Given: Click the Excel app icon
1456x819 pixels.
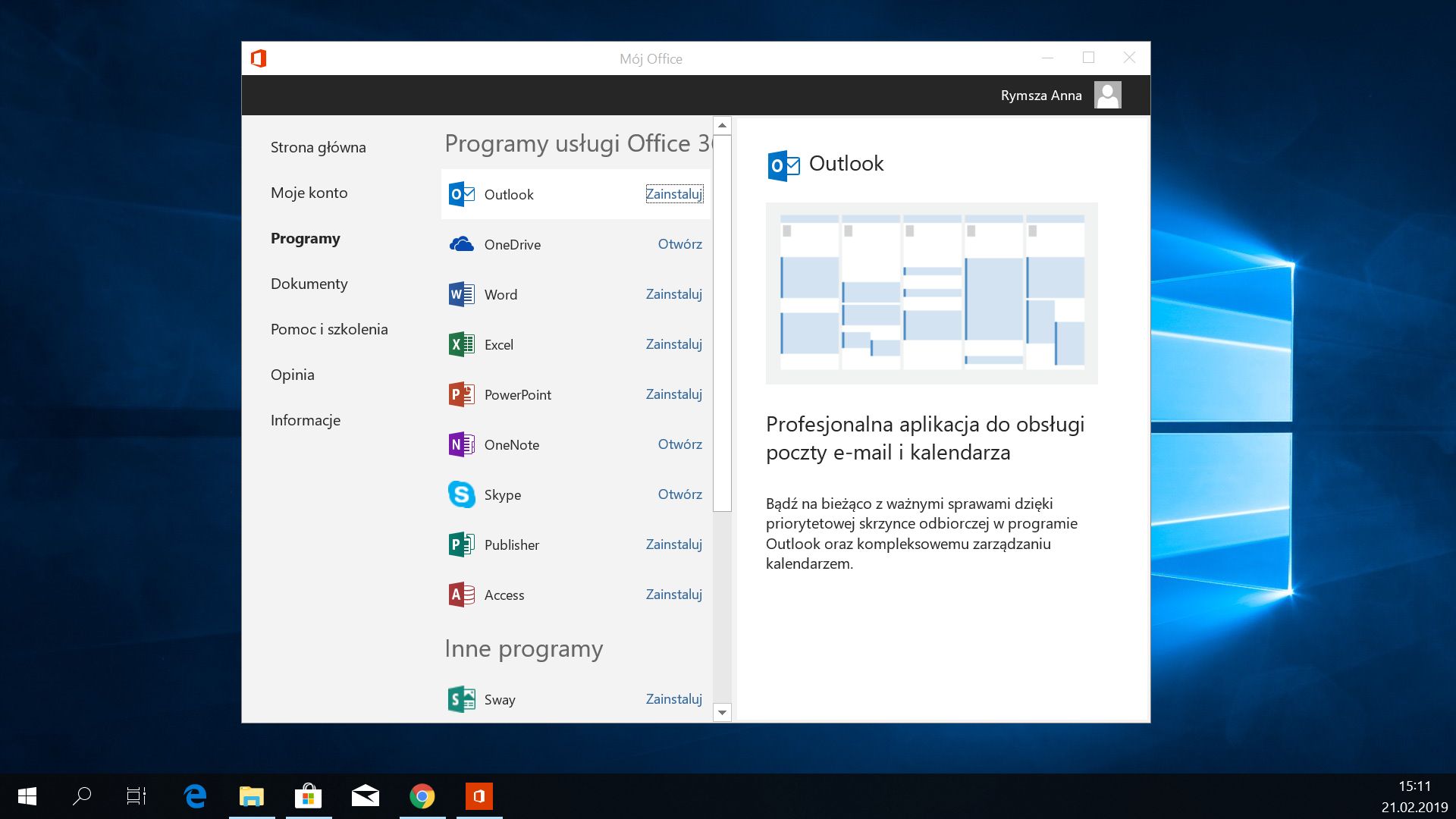Looking at the screenshot, I should coord(461,344).
